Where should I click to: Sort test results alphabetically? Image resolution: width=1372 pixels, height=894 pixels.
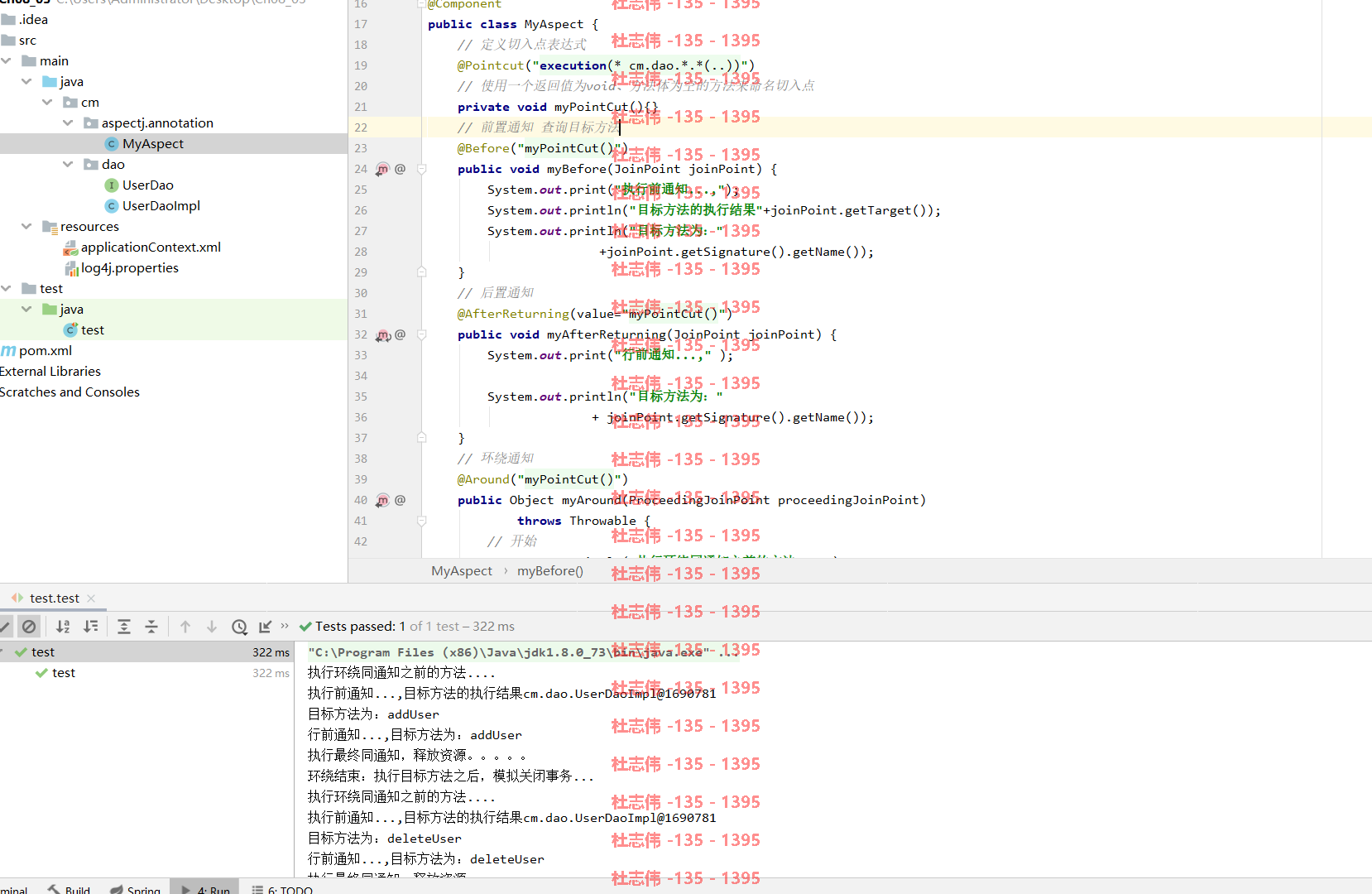[x=63, y=627]
